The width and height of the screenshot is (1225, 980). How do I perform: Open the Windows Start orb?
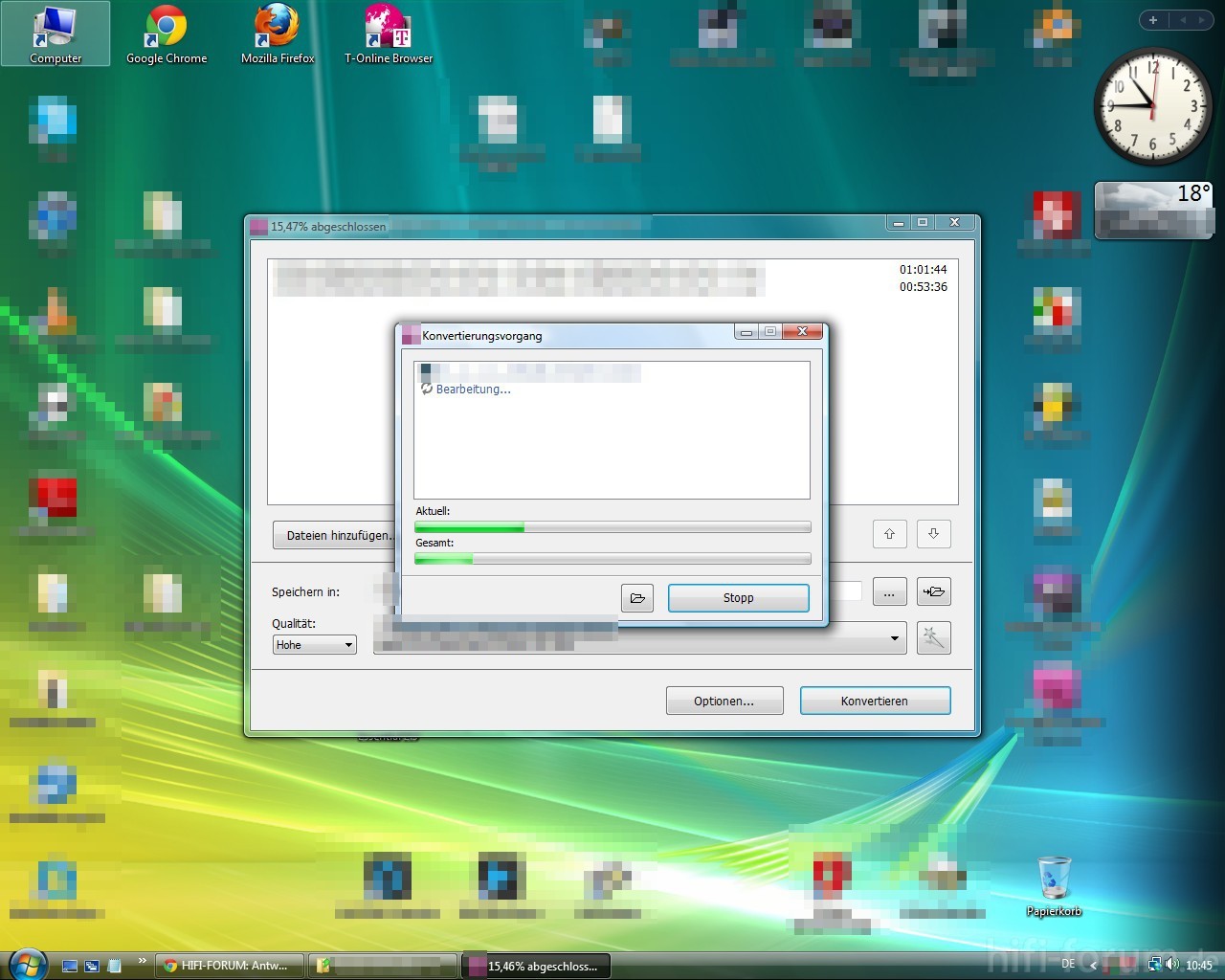[27, 963]
